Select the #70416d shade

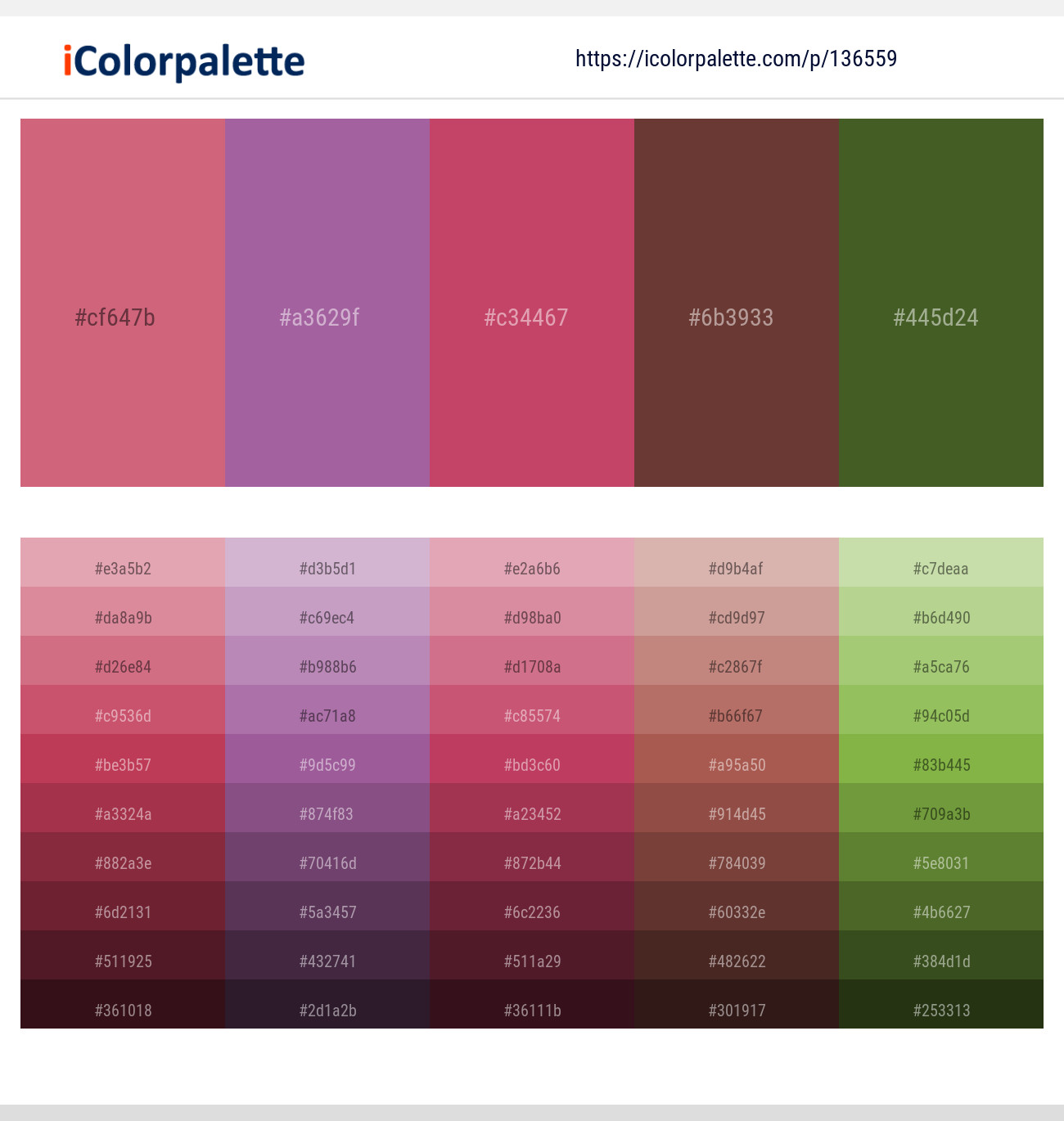(327, 857)
